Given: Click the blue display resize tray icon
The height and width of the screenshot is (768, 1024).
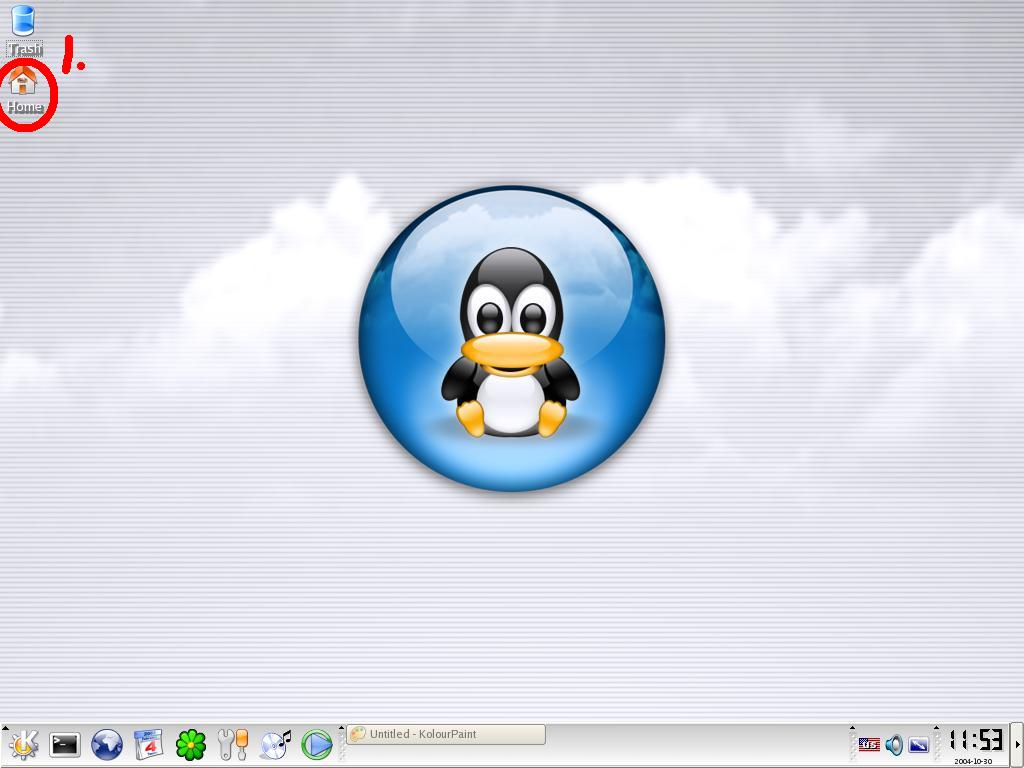Looking at the screenshot, I should (x=918, y=744).
